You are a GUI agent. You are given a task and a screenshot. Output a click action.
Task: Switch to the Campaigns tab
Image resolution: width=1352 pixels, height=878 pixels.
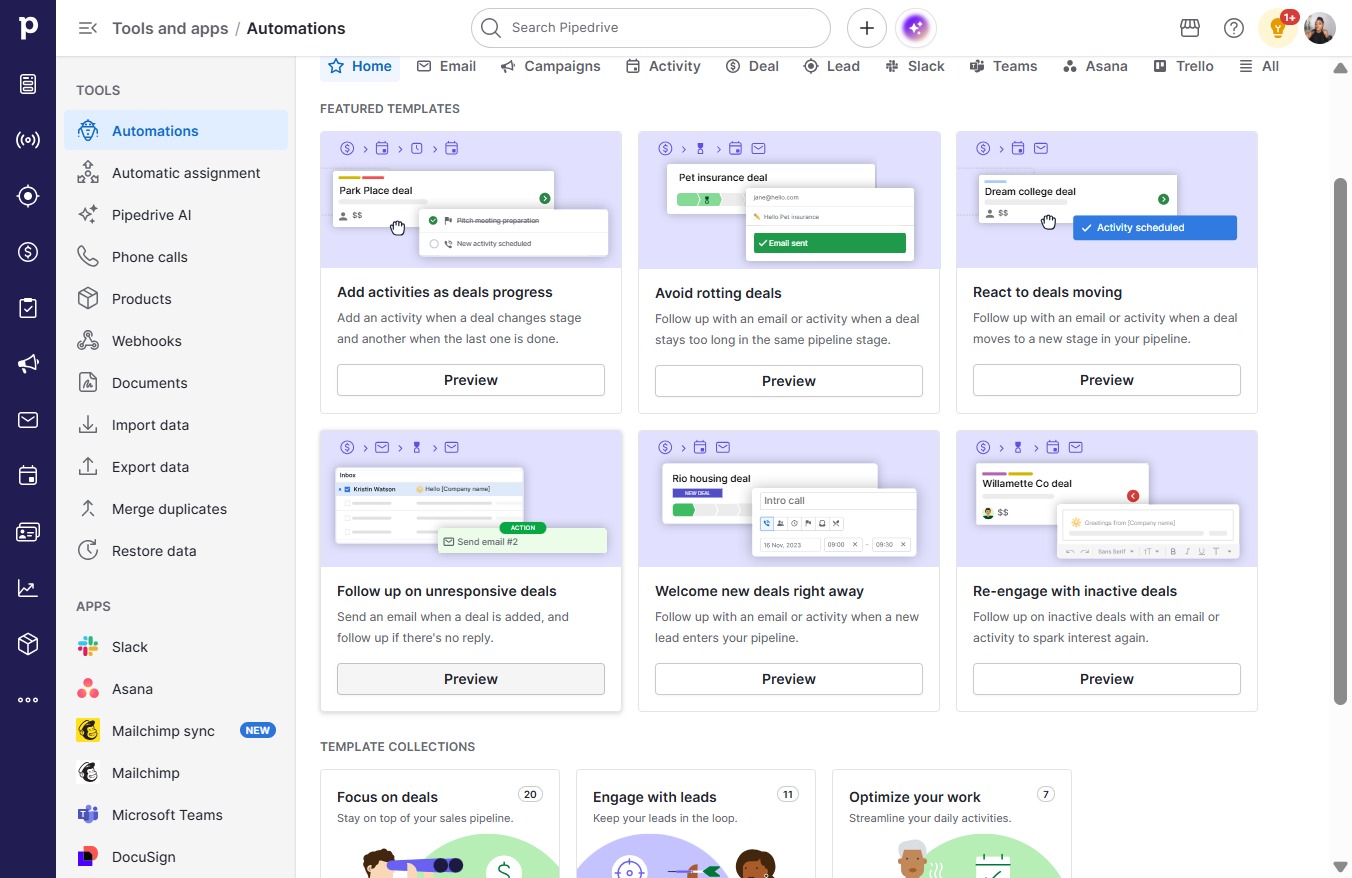point(550,66)
